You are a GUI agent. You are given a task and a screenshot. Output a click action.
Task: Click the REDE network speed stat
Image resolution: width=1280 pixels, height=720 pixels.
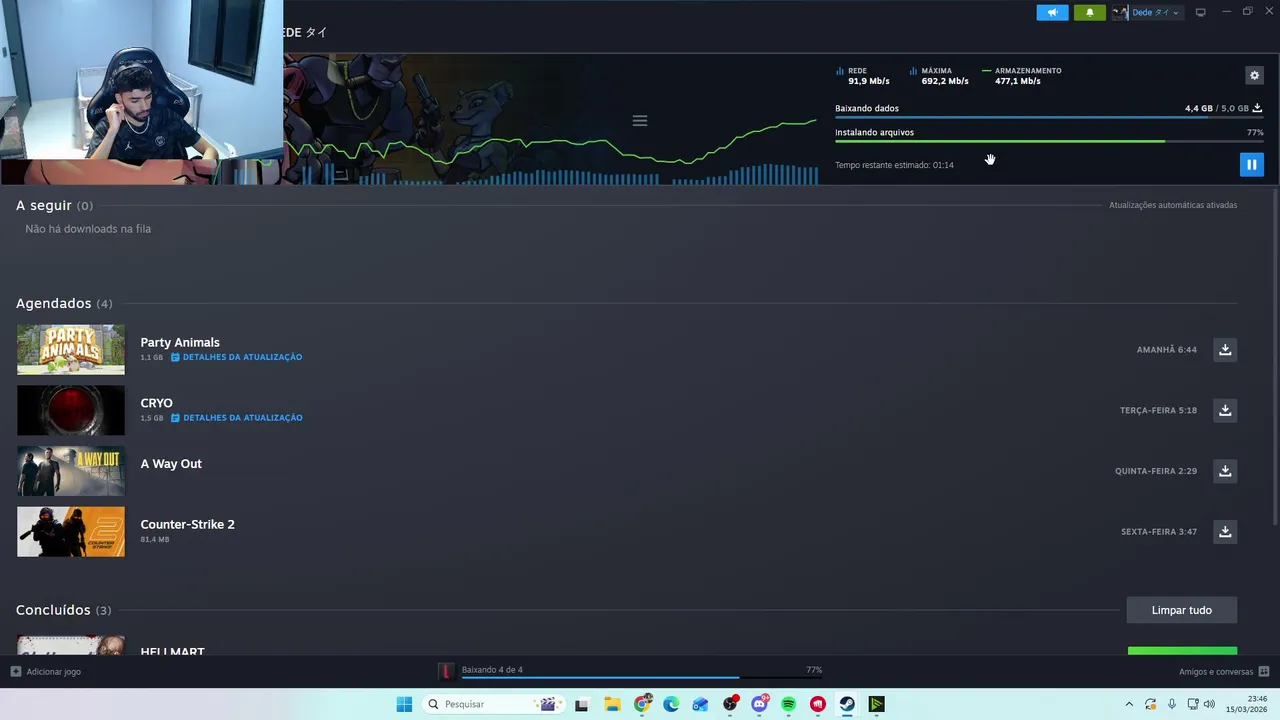[862, 76]
